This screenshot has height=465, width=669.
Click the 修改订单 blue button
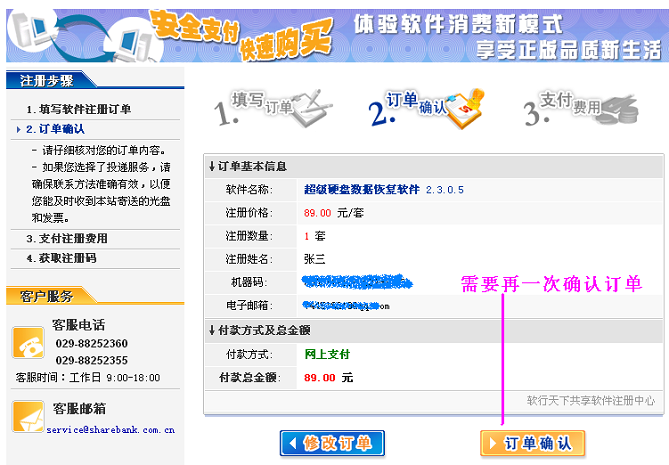coord(332,443)
